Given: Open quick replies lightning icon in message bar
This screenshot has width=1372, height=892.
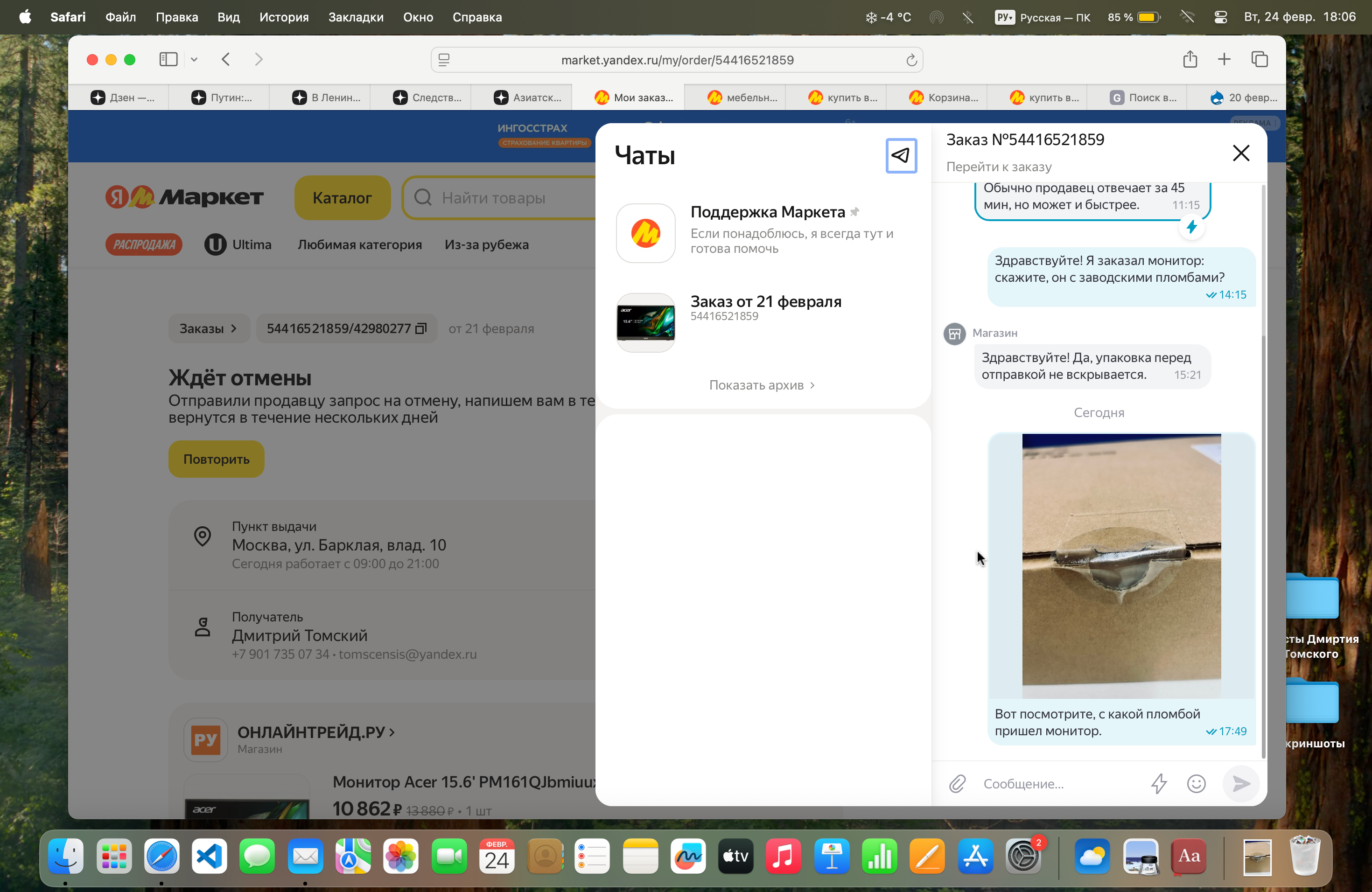Looking at the screenshot, I should 1159,784.
